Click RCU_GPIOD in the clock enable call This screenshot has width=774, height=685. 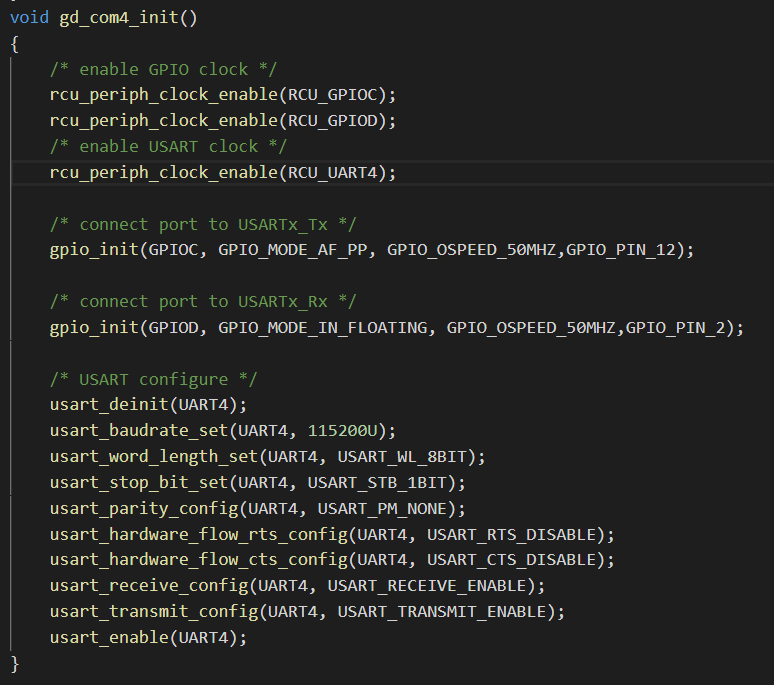pos(333,120)
